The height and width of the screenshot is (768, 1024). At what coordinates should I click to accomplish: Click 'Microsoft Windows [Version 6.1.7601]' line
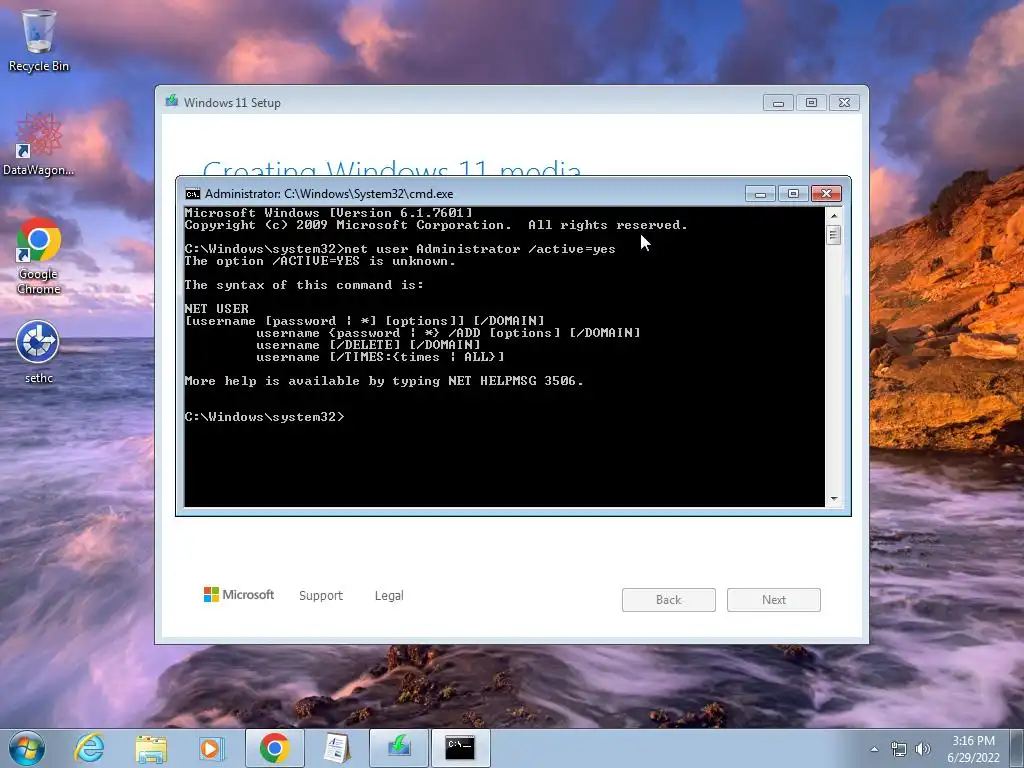(x=328, y=213)
